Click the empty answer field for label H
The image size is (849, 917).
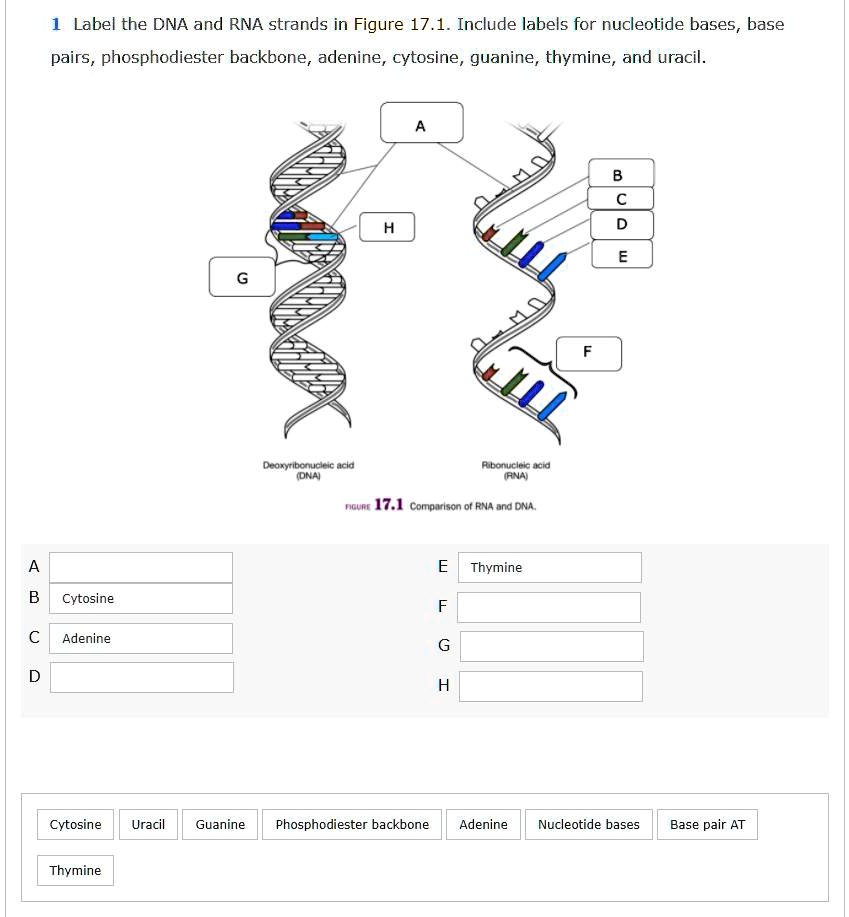tap(551, 686)
